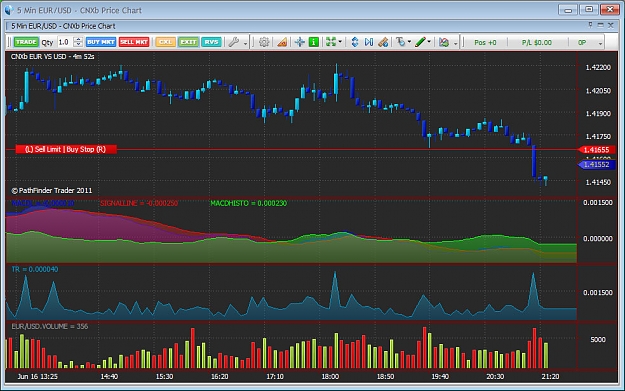Click the green EXIT position button

coord(188,42)
